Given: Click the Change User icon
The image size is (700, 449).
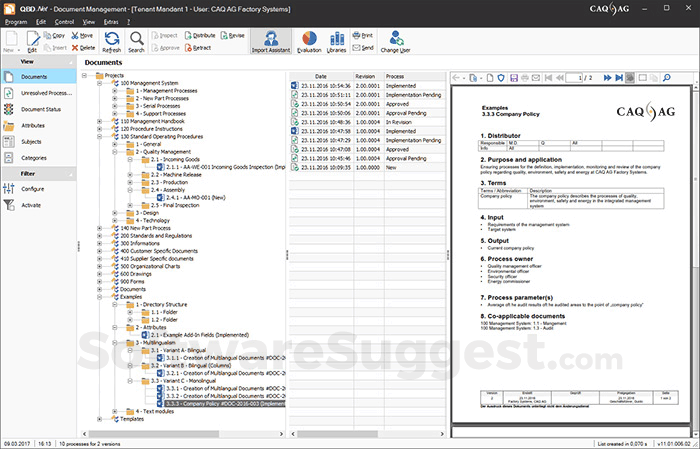Looking at the screenshot, I should tap(395, 42).
